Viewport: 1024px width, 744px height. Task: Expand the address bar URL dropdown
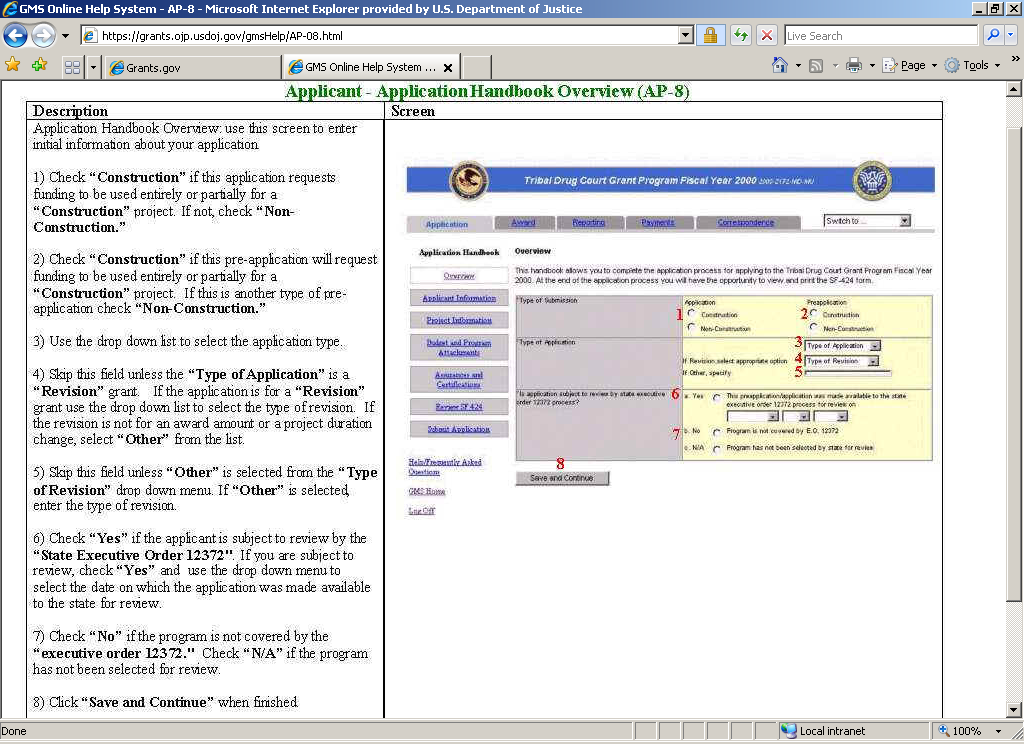coord(685,35)
